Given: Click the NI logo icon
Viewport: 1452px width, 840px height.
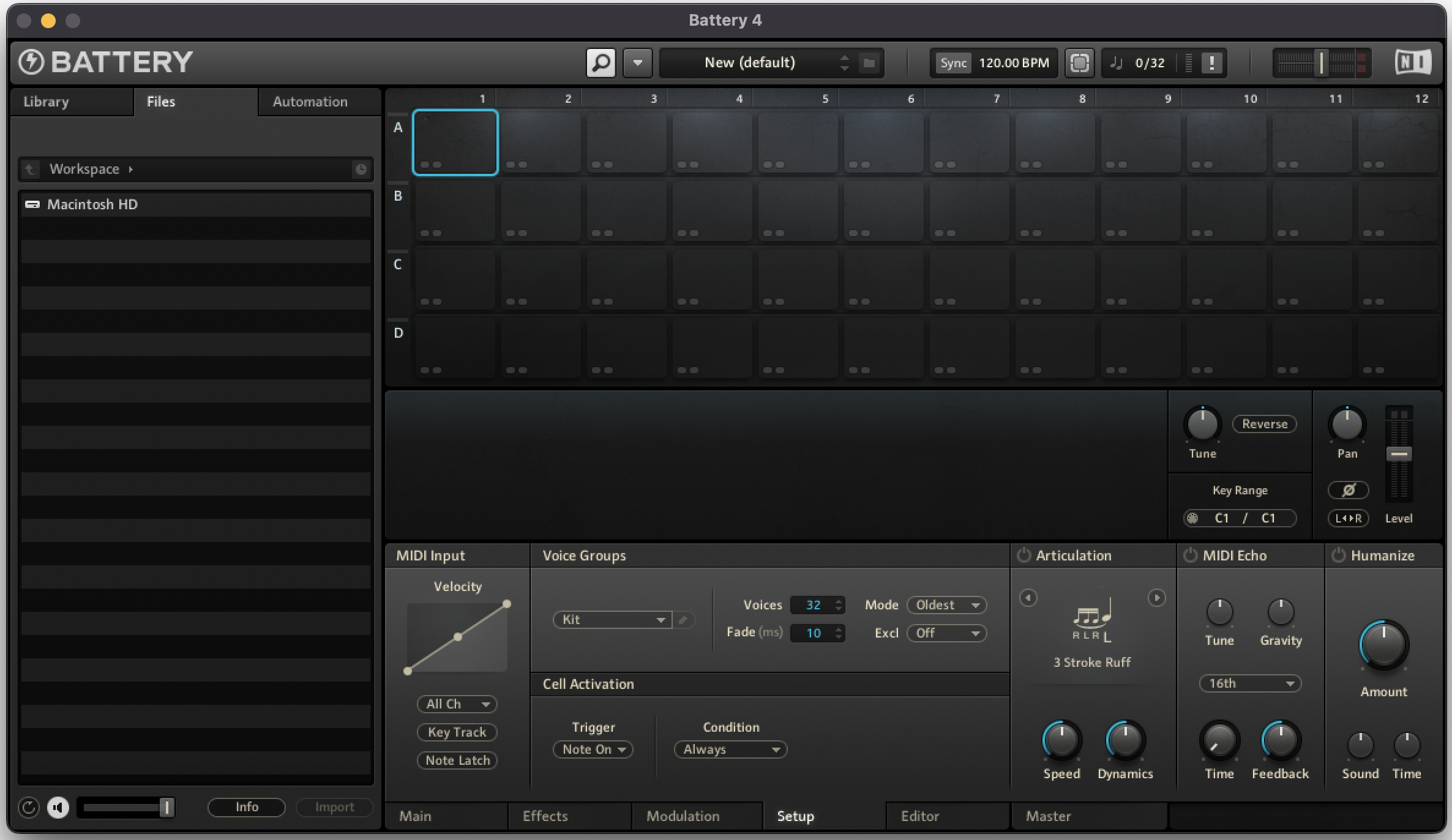Looking at the screenshot, I should tap(1412, 62).
